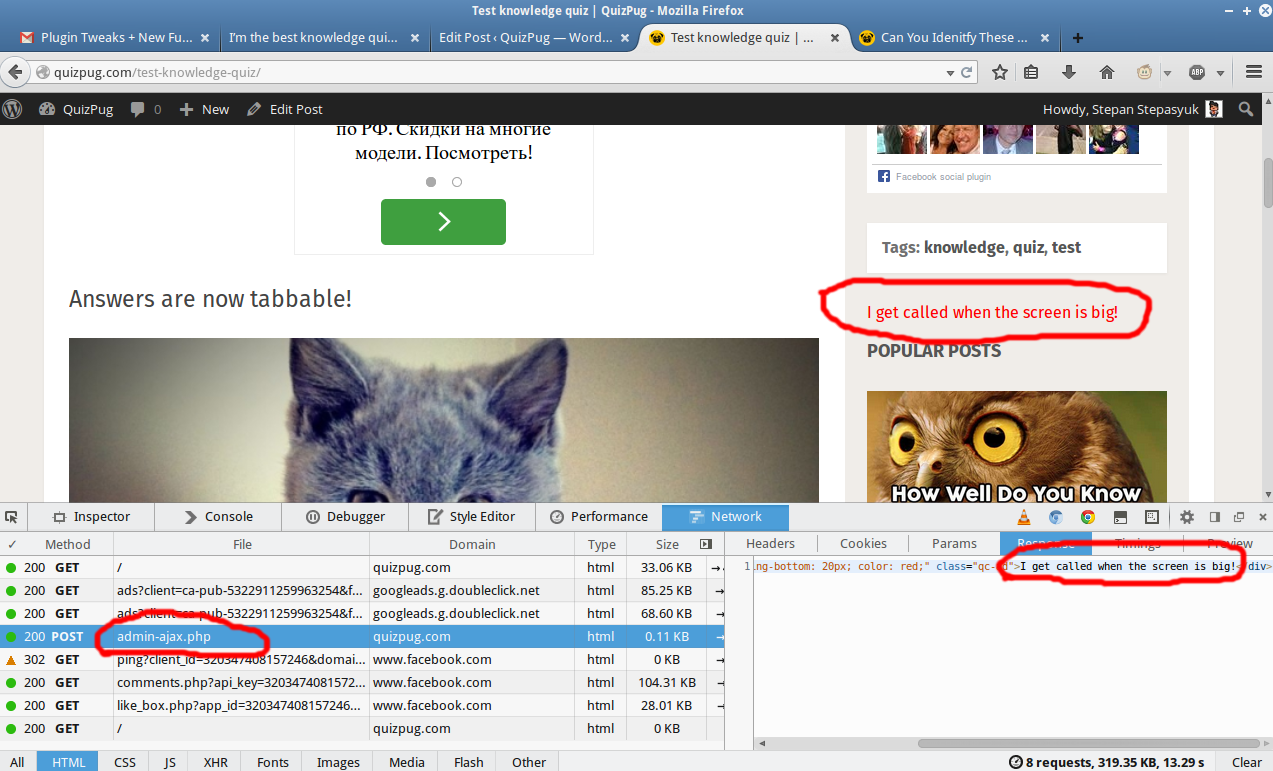Click the green next arrow button
The height and width of the screenshot is (771, 1273).
click(x=443, y=222)
